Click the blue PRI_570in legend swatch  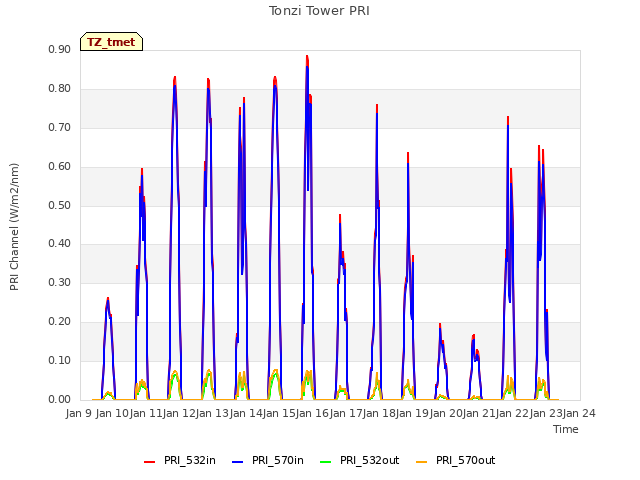(x=238, y=462)
